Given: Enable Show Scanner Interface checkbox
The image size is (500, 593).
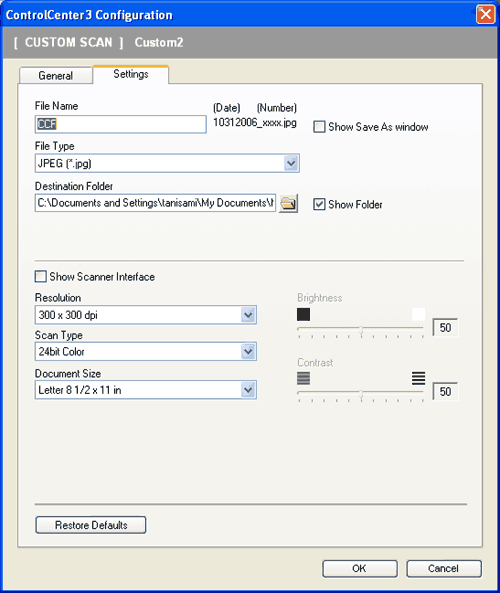Looking at the screenshot, I should 40,276.
